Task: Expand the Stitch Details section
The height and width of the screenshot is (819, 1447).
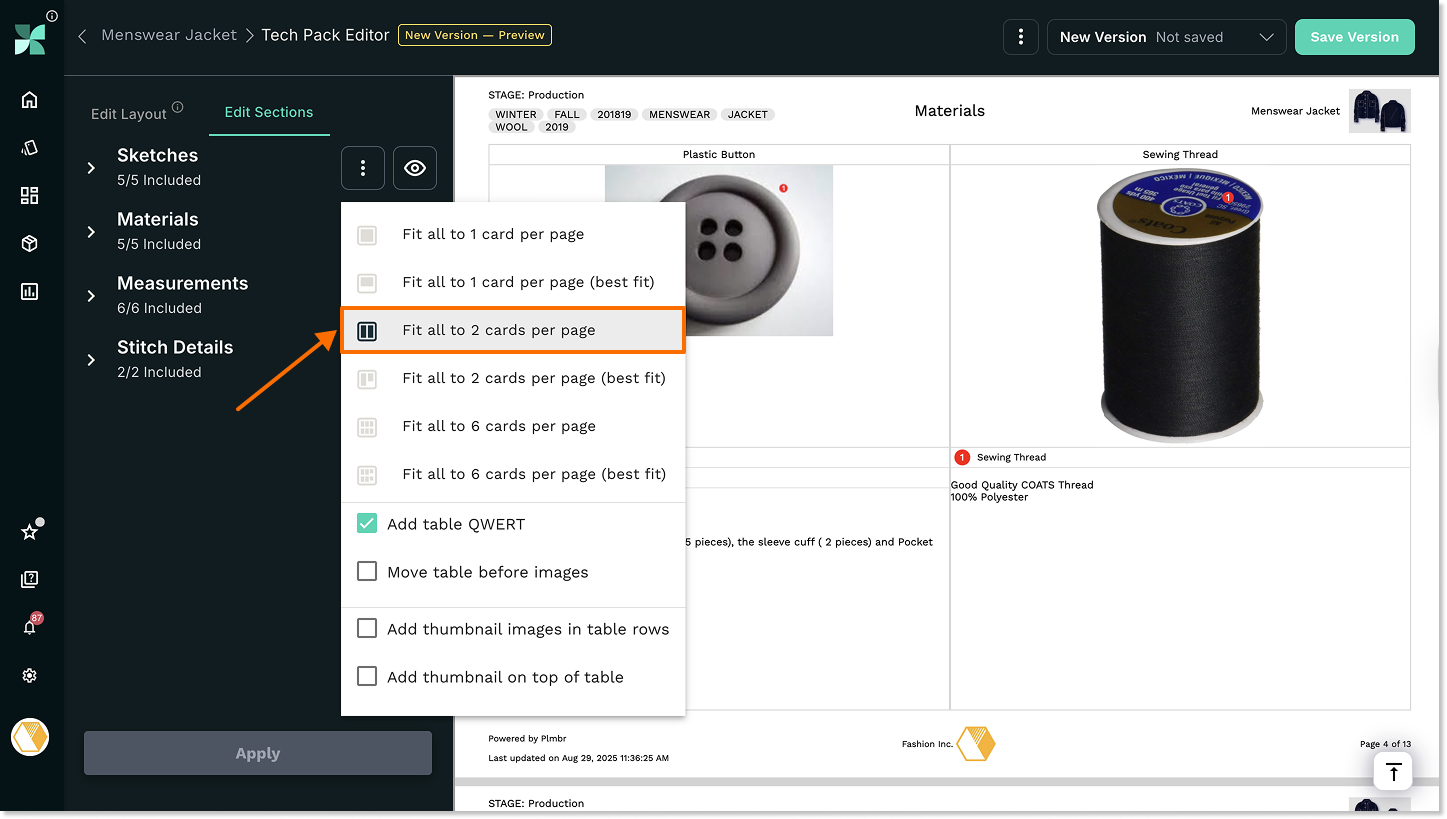Action: tap(91, 360)
